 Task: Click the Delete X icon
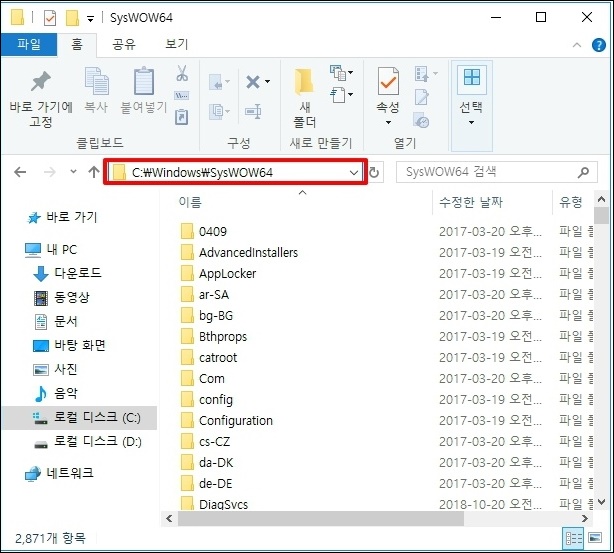click(x=253, y=82)
